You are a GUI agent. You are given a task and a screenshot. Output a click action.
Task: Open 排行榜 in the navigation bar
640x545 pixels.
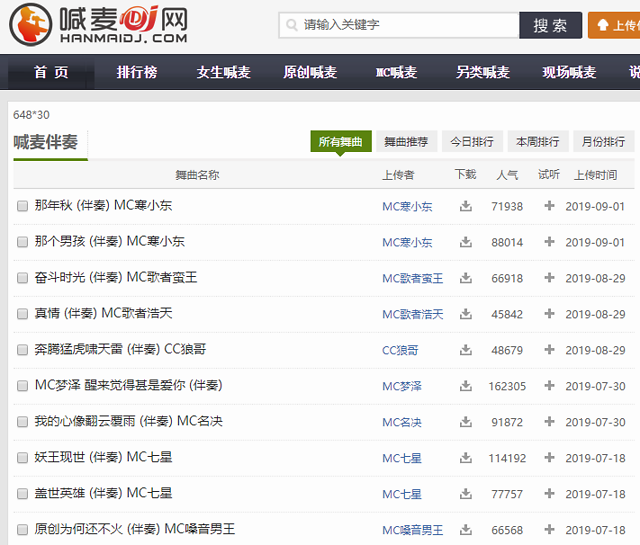pyautogui.click(x=137, y=73)
